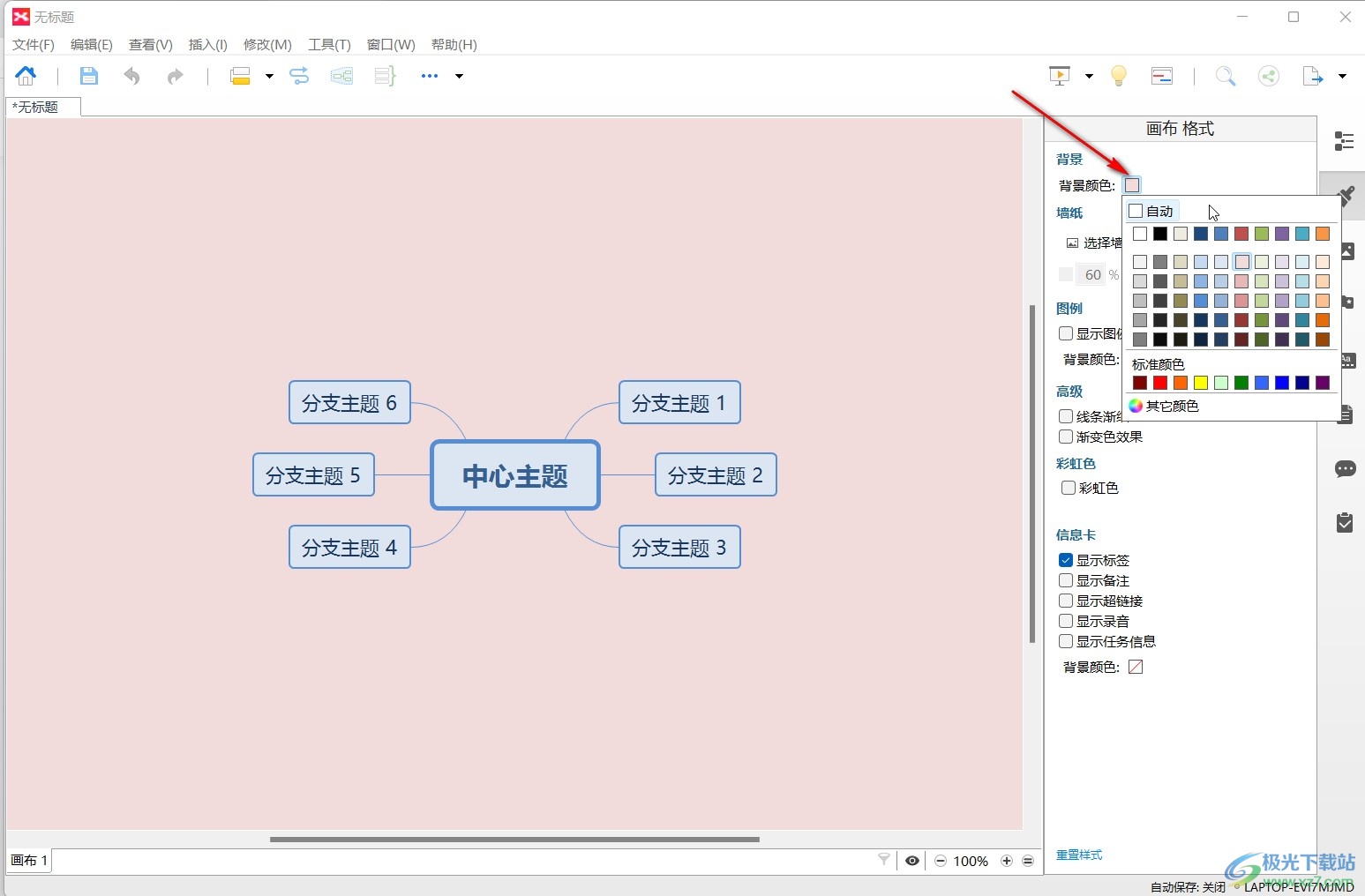Expand the presentation dropdown arrow

1089,77
